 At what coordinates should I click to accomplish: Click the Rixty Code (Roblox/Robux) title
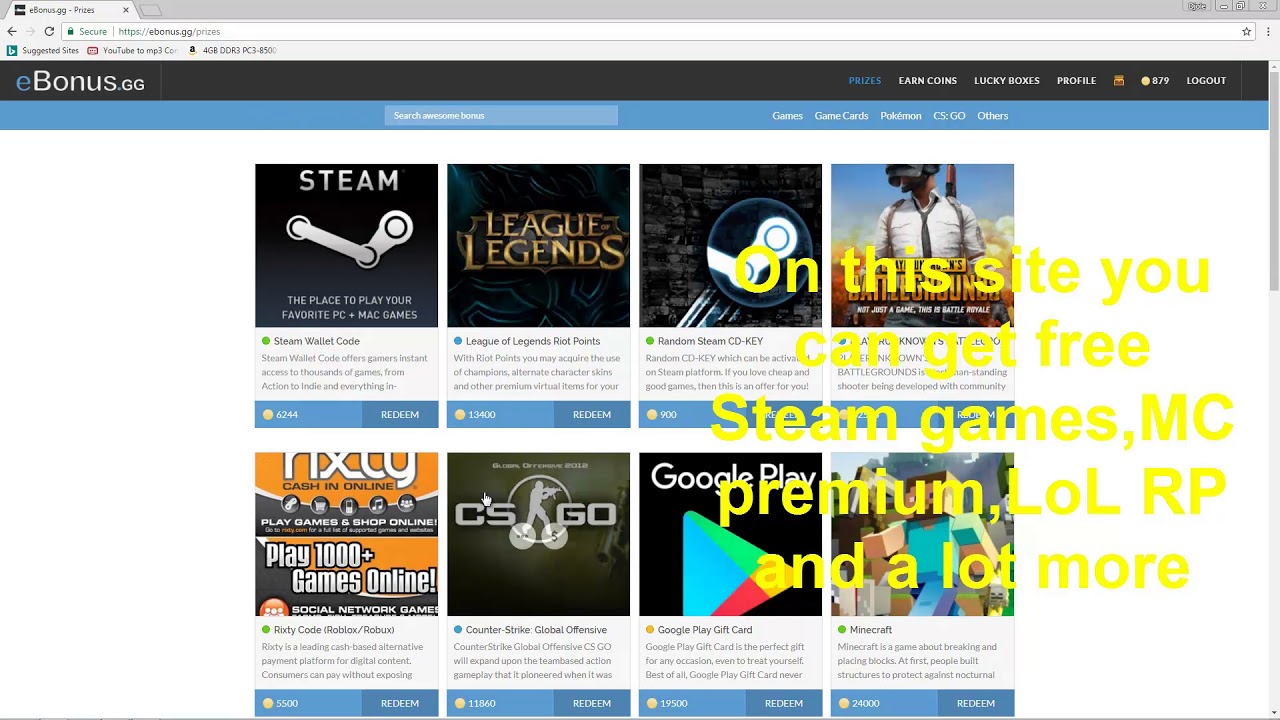(334, 630)
